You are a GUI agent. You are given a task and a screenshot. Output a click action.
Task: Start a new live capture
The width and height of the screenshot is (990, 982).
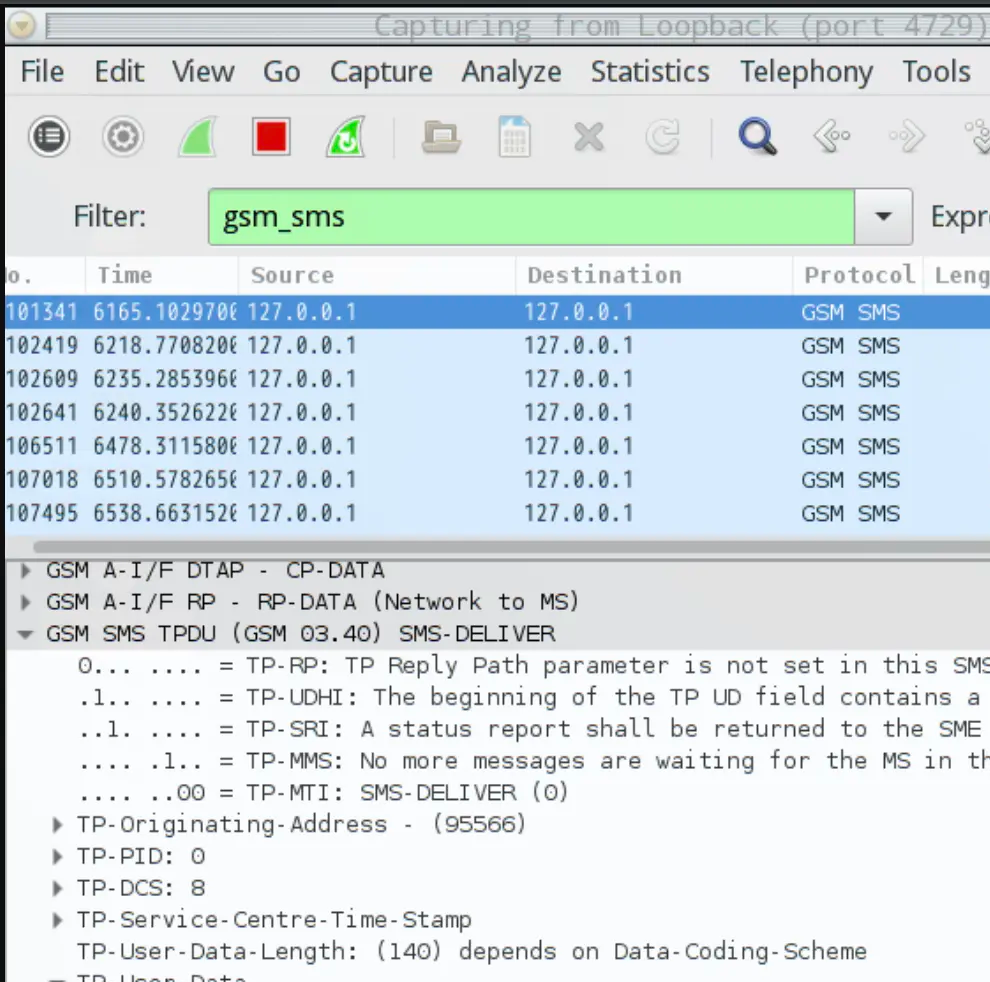(x=195, y=136)
